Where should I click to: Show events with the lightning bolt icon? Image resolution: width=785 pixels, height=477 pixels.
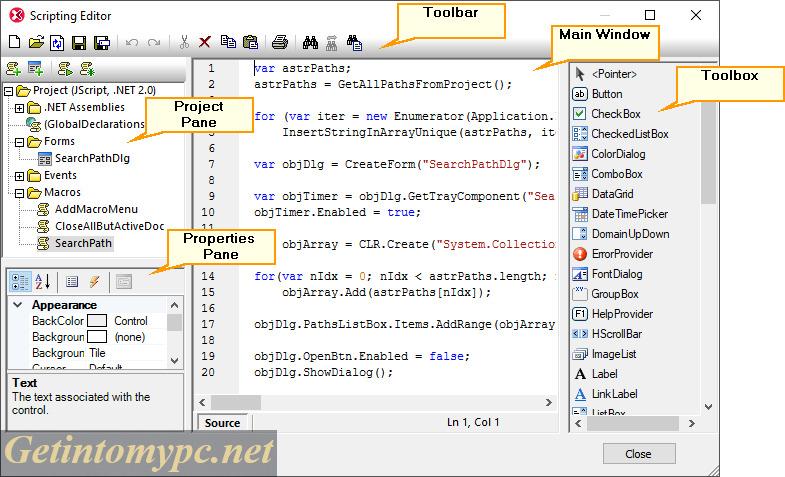(x=95, y=282)
